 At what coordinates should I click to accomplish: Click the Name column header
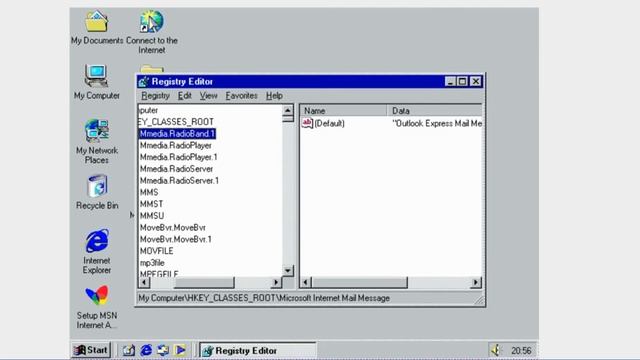(343, 111)
